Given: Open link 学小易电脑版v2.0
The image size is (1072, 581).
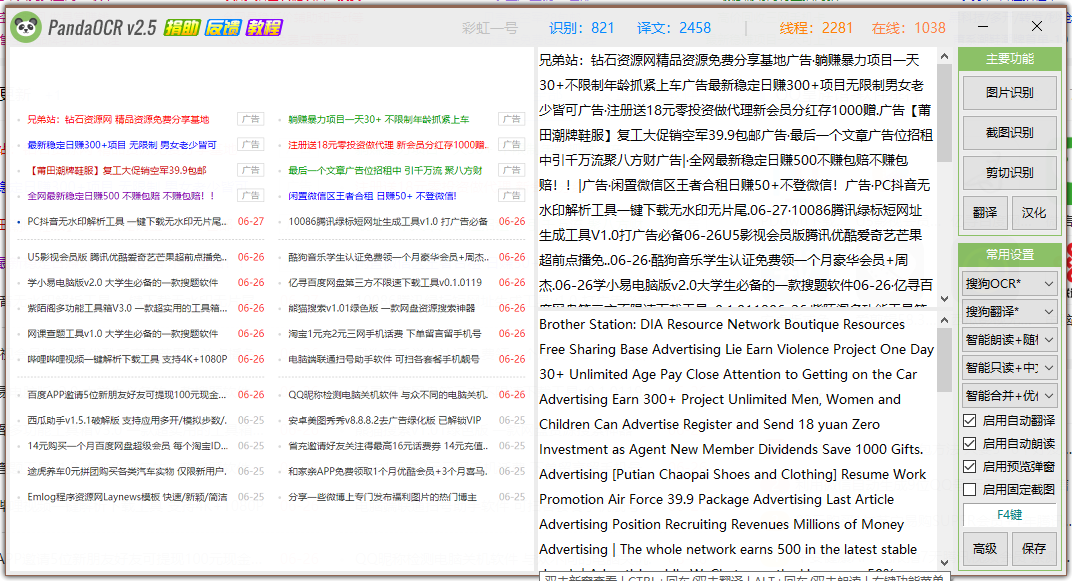Looking at the screenshot, I should coord(123,283).
